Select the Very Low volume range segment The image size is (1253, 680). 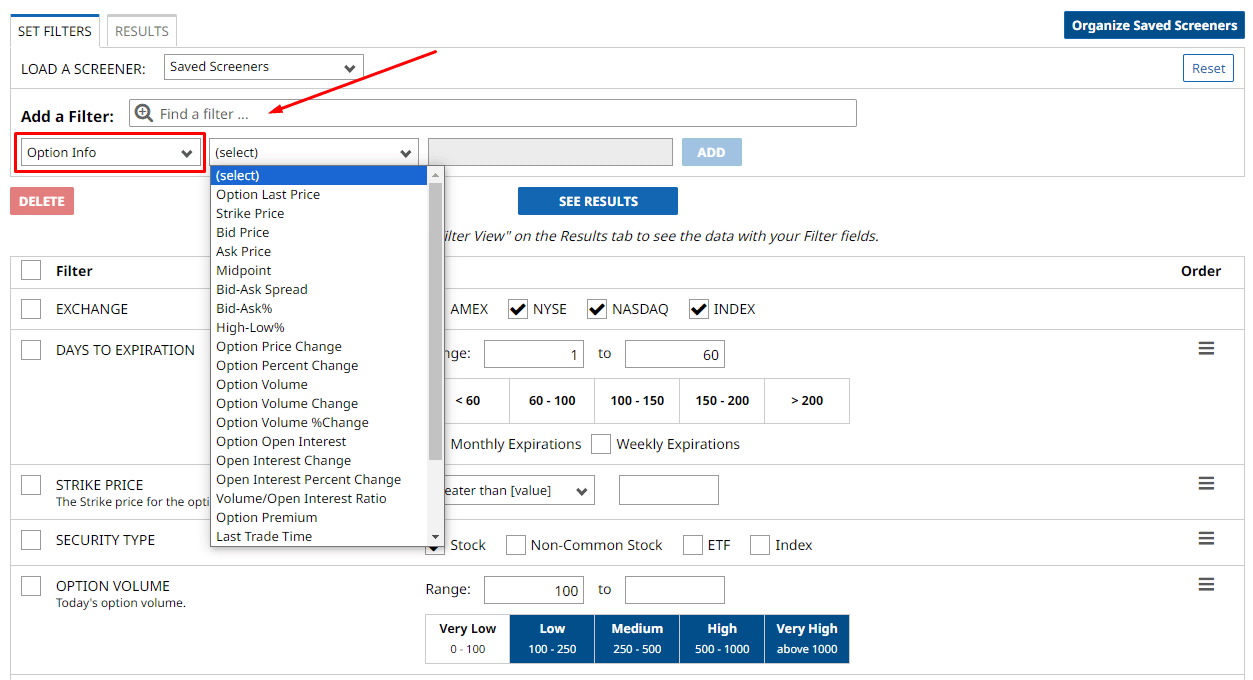coord(467,638)
